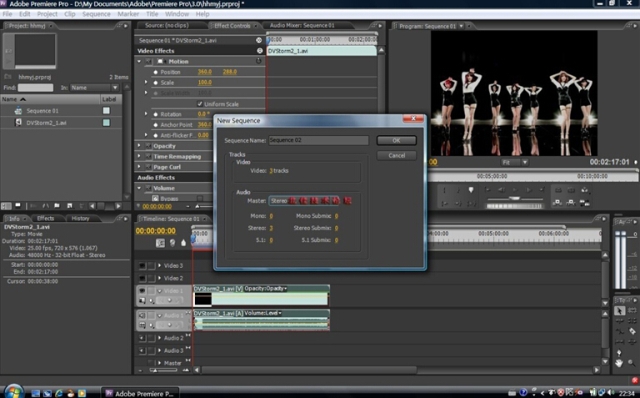Viewport: 640px width, 398px height.
Task: Toggle Video 3 track output eye
Action: [142, 266]
